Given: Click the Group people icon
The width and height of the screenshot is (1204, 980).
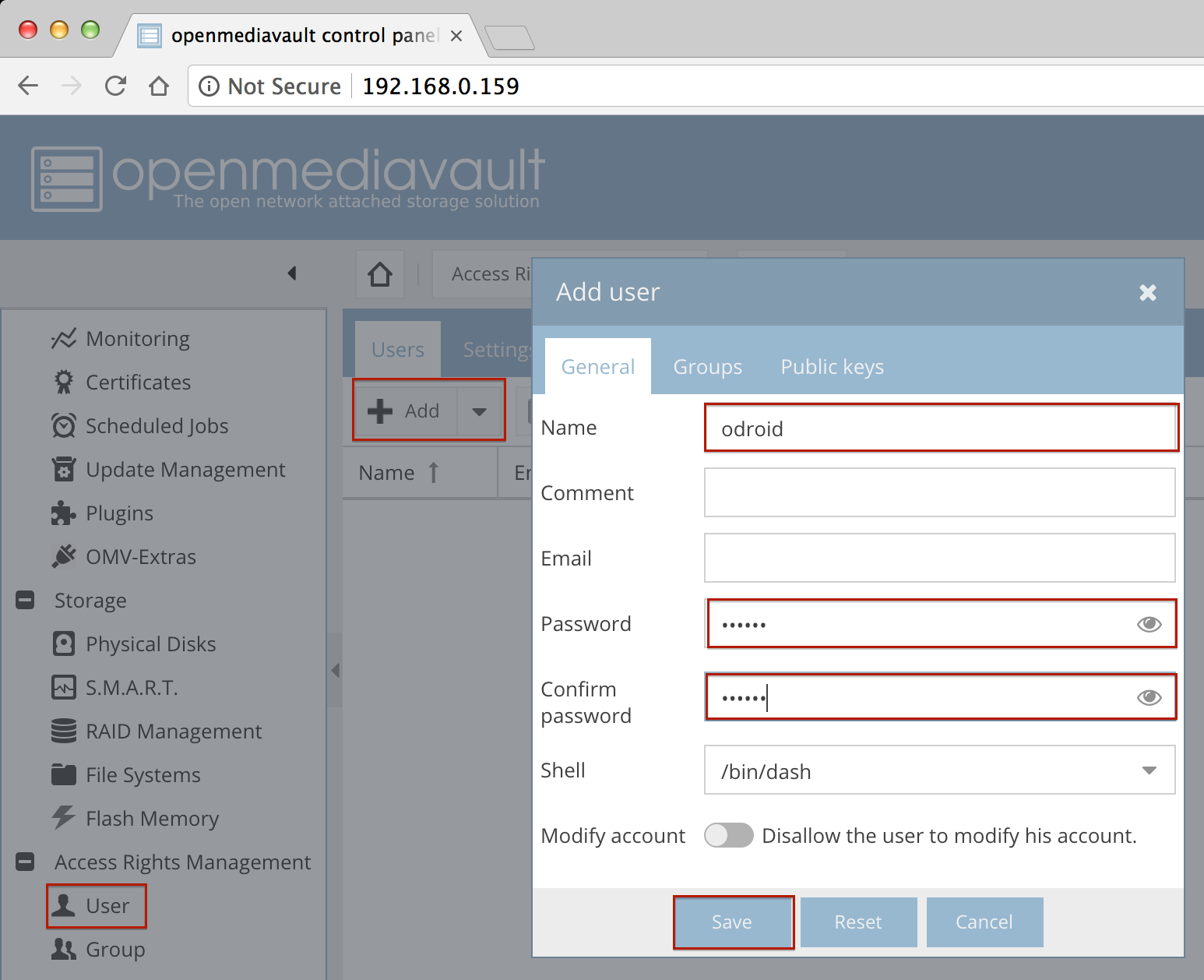Looking at the screenshot, I should 64,949.
